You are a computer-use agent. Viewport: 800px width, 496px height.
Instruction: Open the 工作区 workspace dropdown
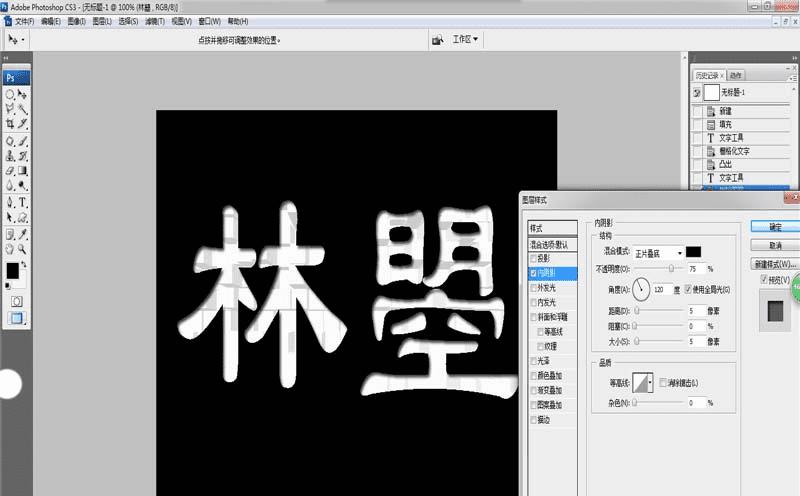pyautogui.click(x=465, y=39)
